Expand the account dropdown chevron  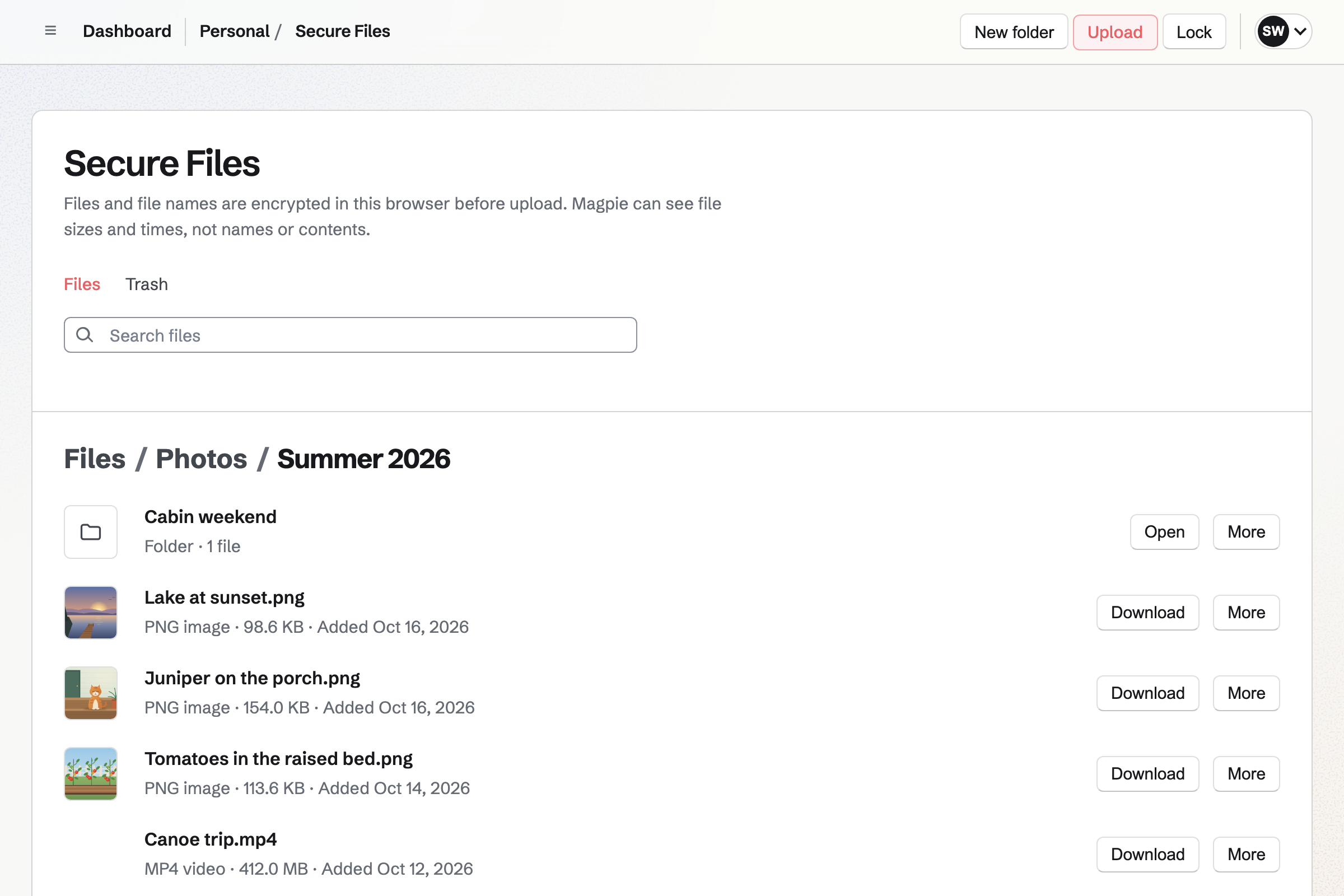pos(1300,31)
